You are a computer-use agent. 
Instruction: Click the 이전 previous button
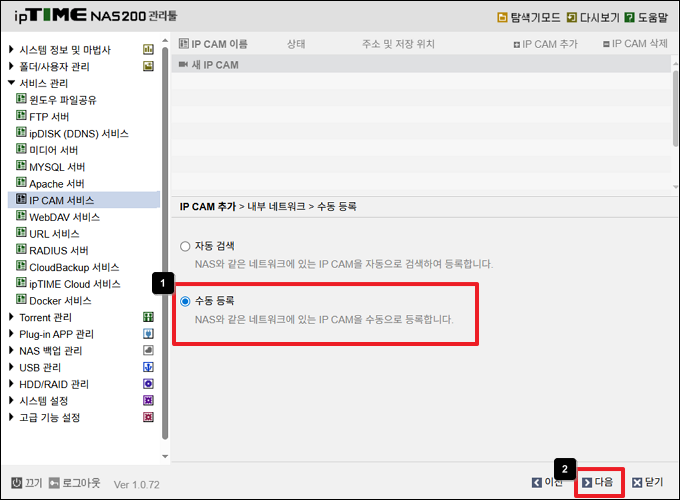pos(547,482)
